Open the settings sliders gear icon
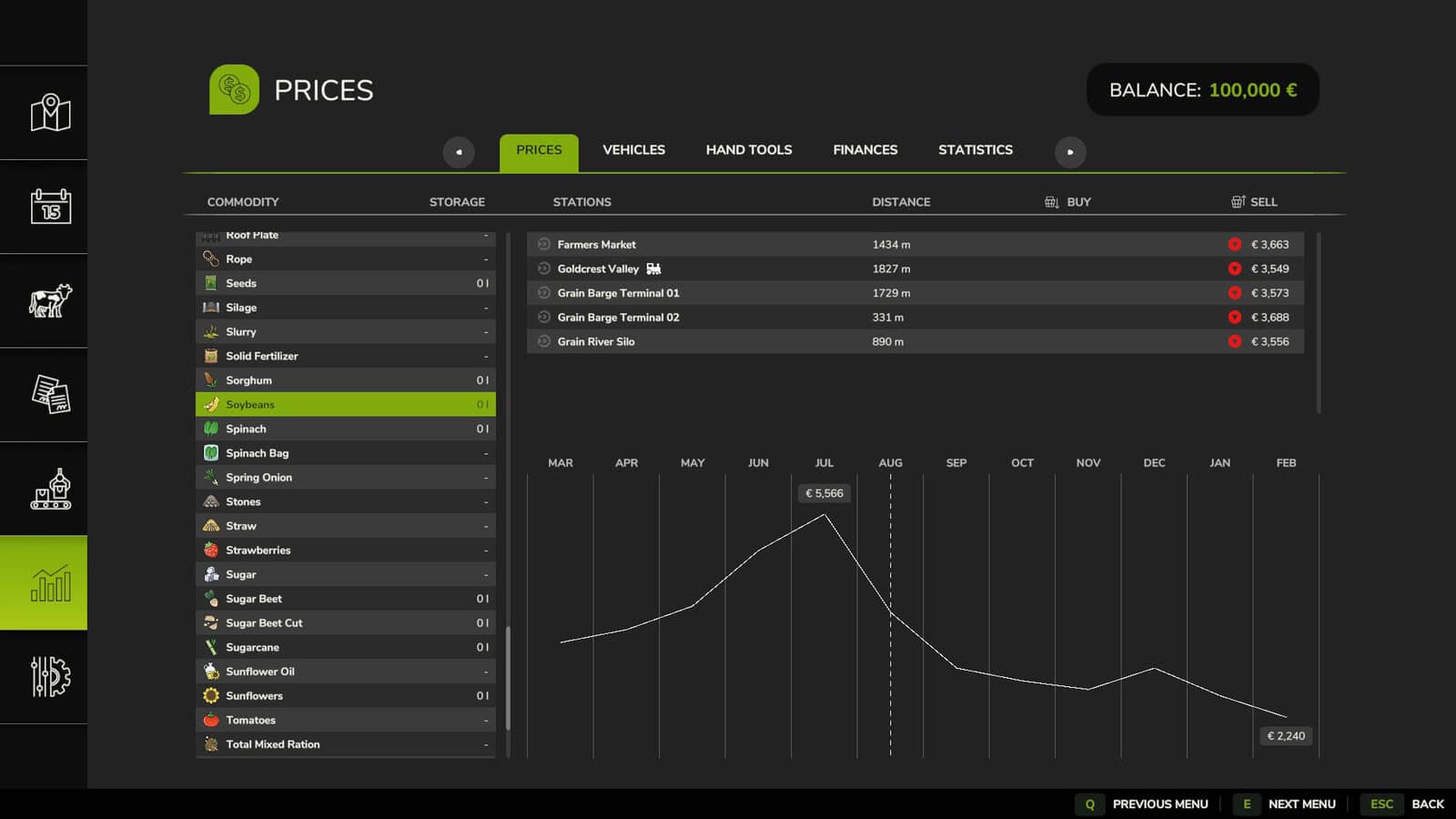Viewport: 1456px width, 819px height. (x=50, y=677)
